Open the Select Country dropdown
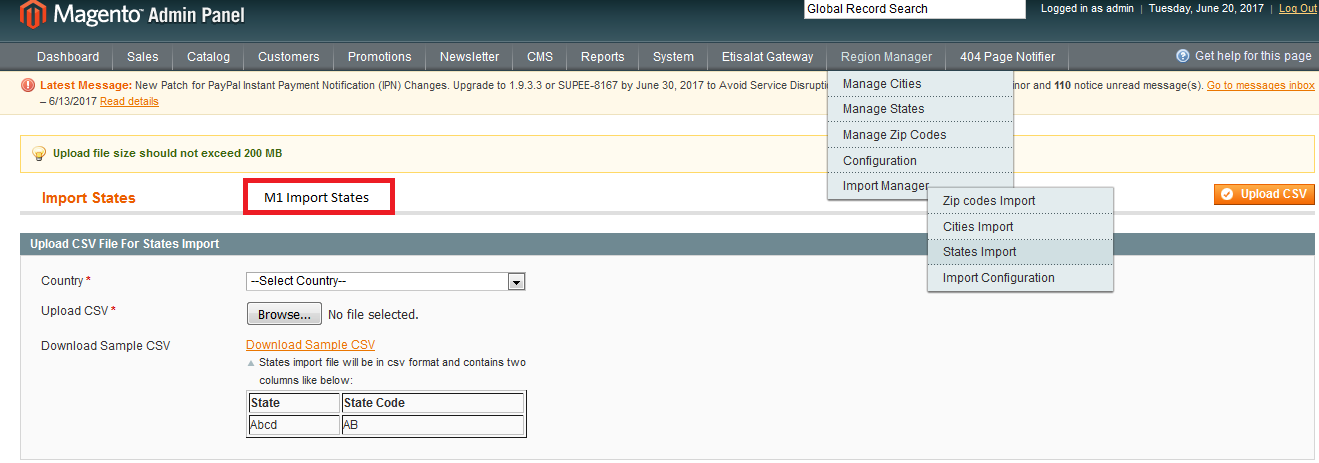Screen dimensions: 1319x463 [x=386, y=282]
